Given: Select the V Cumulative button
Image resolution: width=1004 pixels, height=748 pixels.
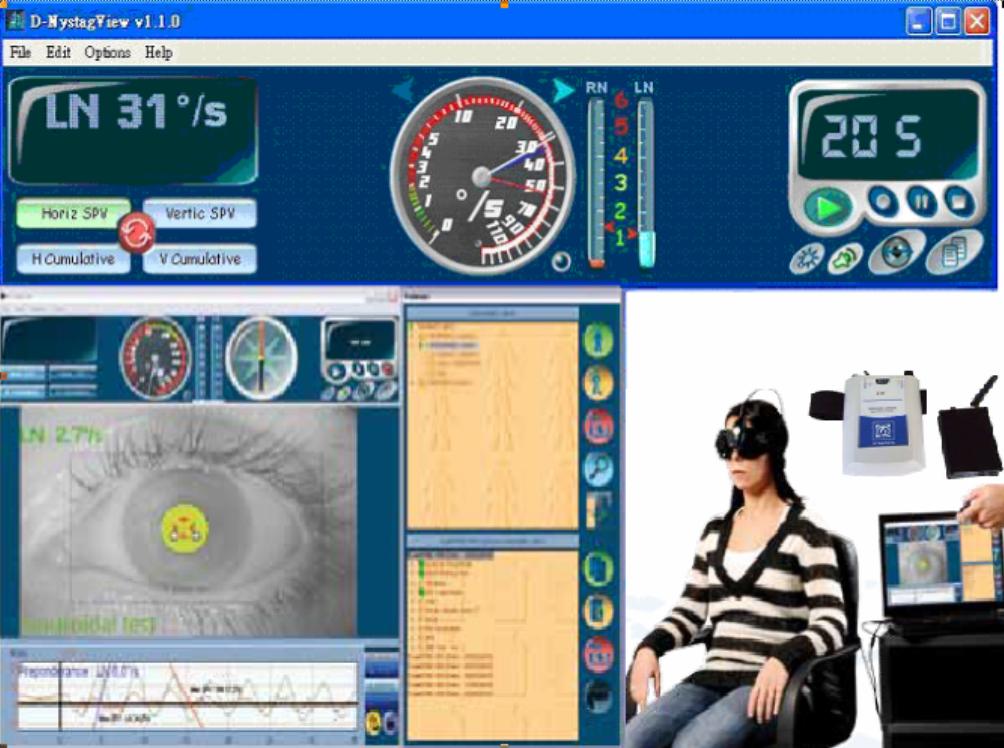Looking at the screenshot, I should click(199, 259).
